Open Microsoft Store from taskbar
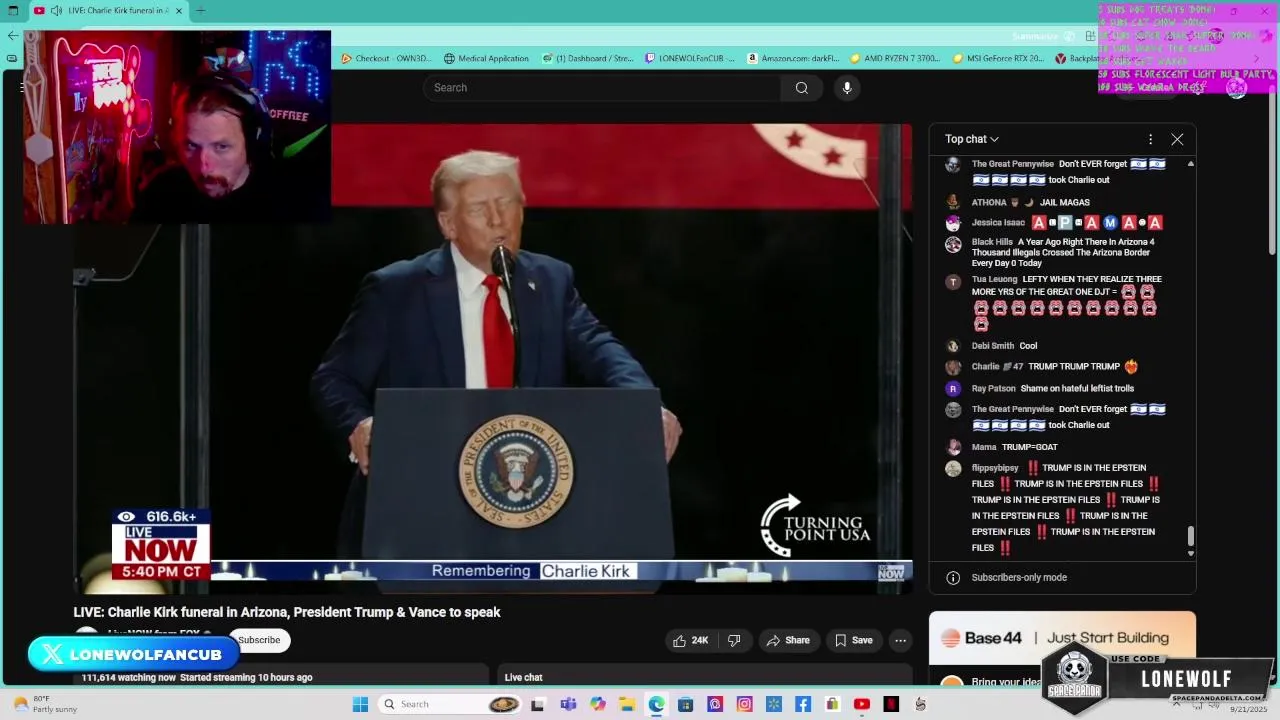Viewport: 1280px width, 720px height. pos(685,704)
